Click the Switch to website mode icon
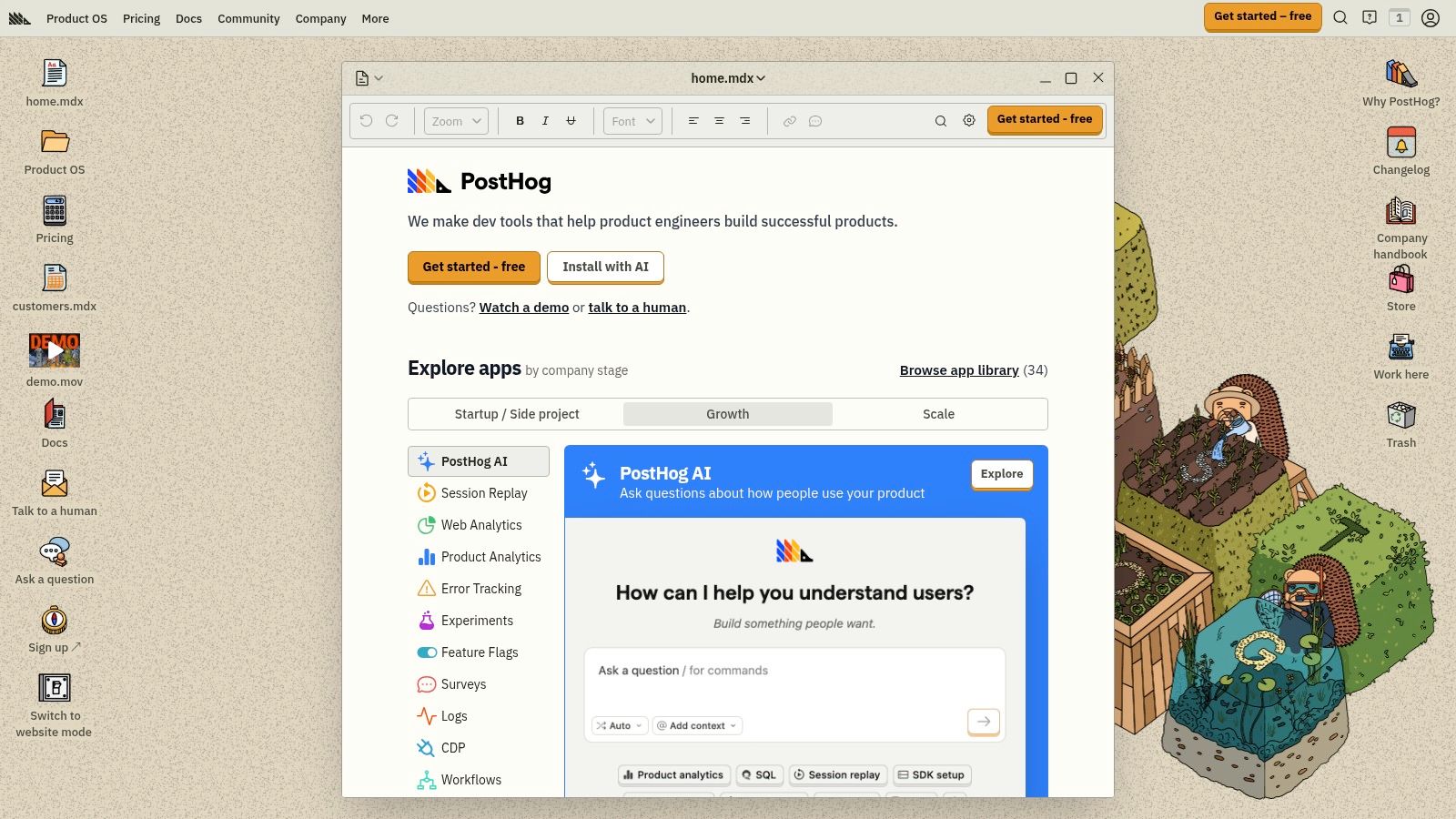Screen dimensions: 1456x819 click(55, 689)
